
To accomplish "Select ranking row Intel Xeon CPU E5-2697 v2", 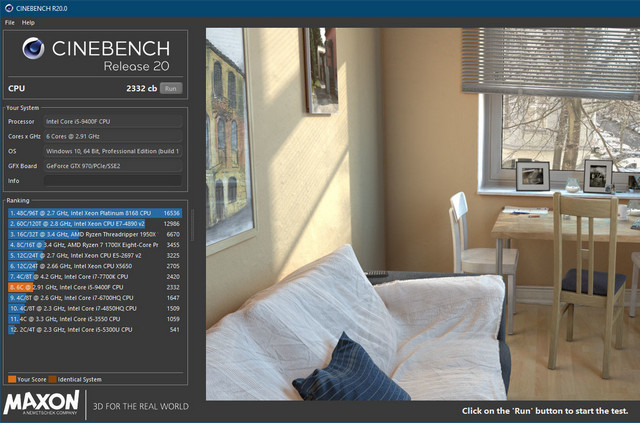I will (95, 256).
